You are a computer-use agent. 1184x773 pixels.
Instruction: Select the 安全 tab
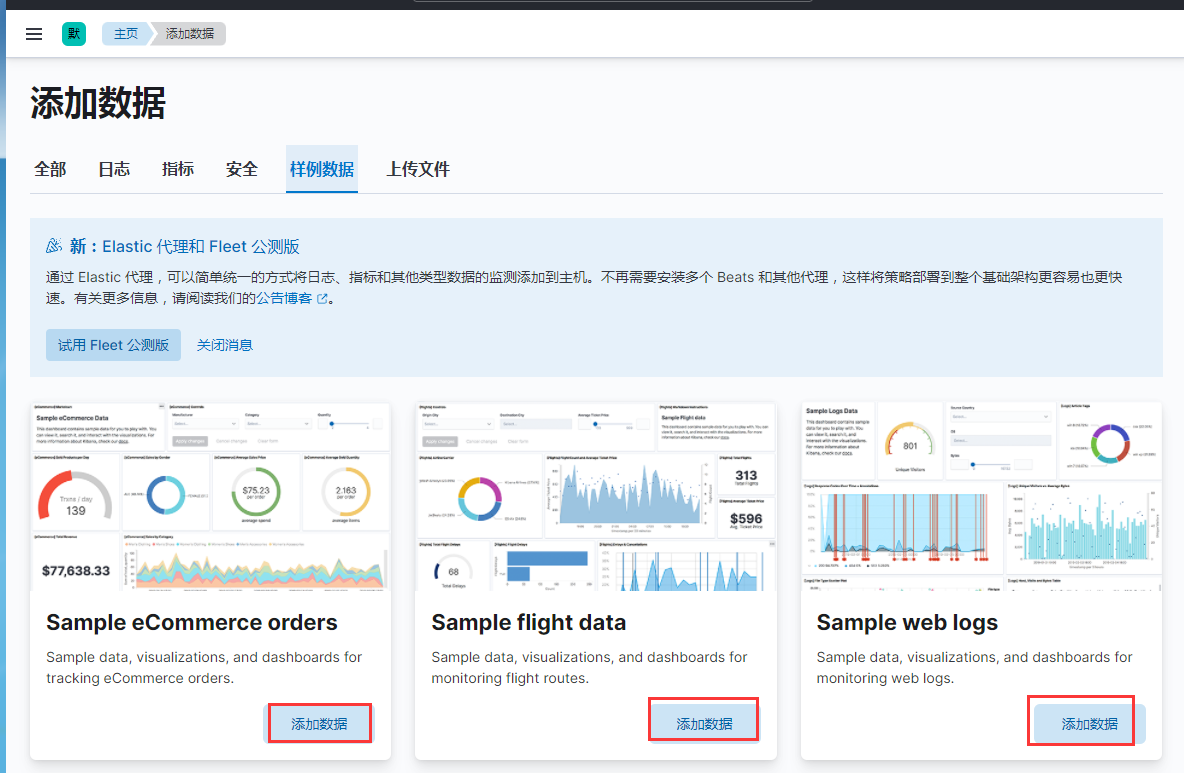tap(242, 169)
